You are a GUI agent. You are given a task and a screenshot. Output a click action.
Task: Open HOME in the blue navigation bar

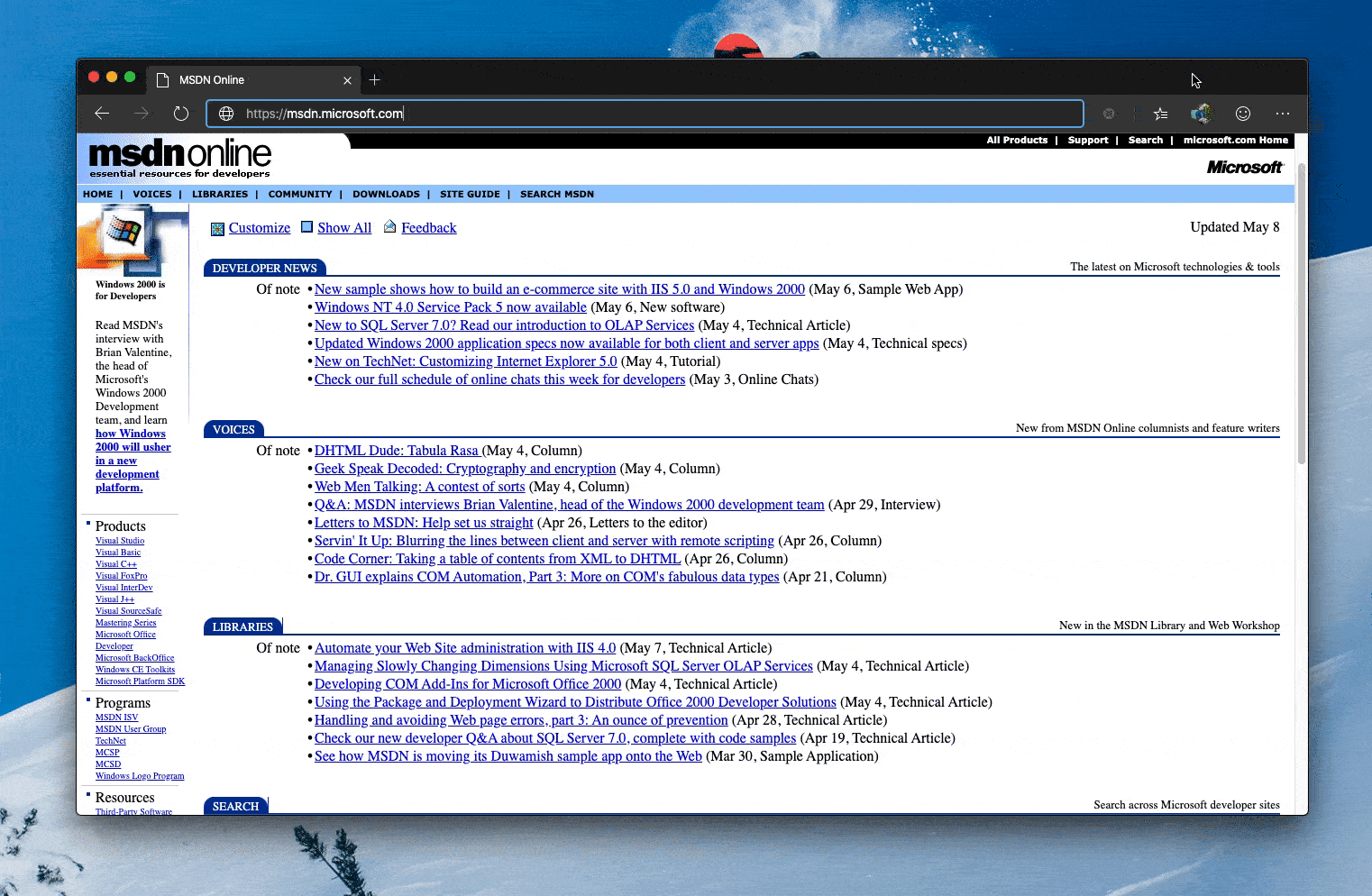[98, 194]
